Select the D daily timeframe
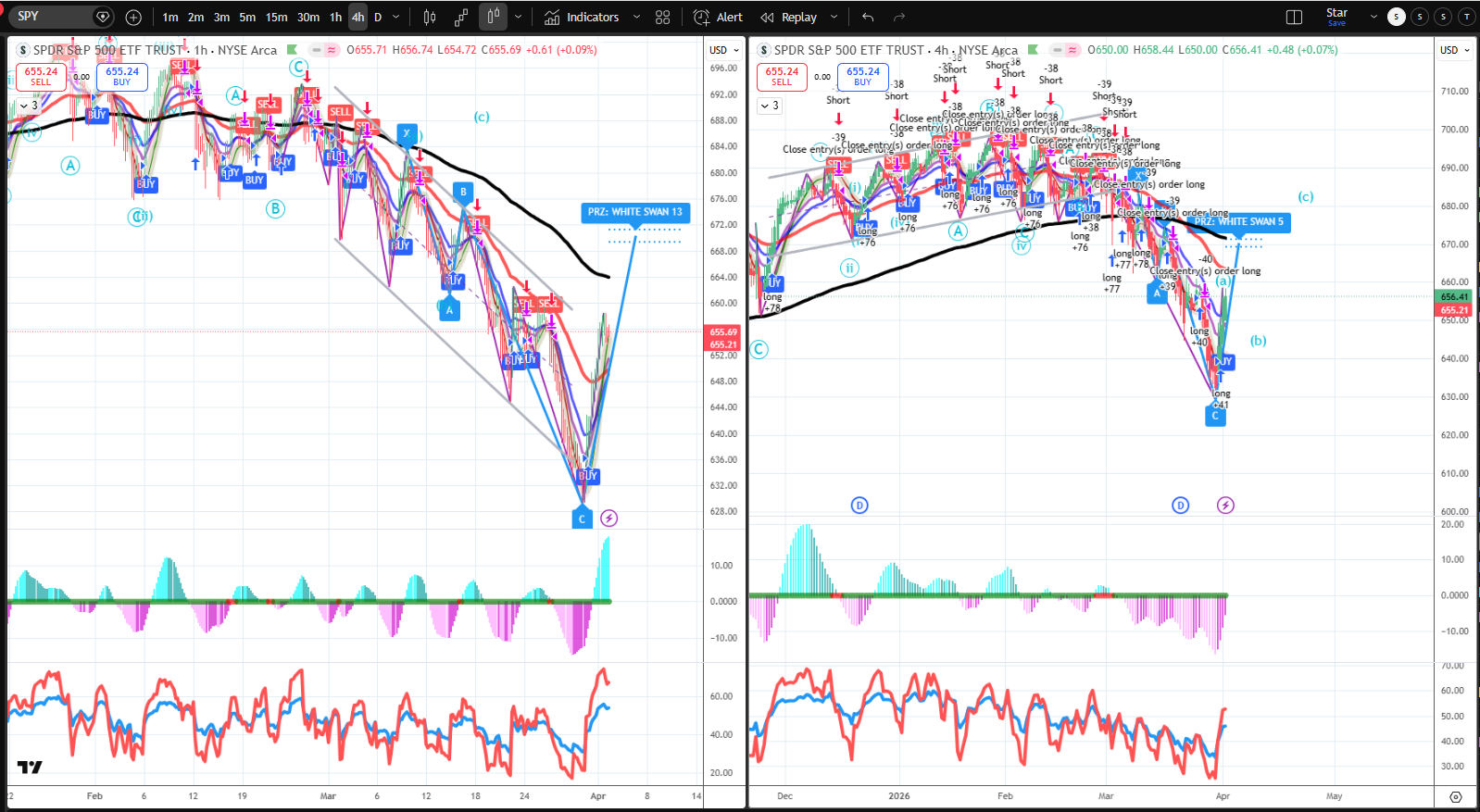Screen dimensions: 1480x812 coord(378,17)
